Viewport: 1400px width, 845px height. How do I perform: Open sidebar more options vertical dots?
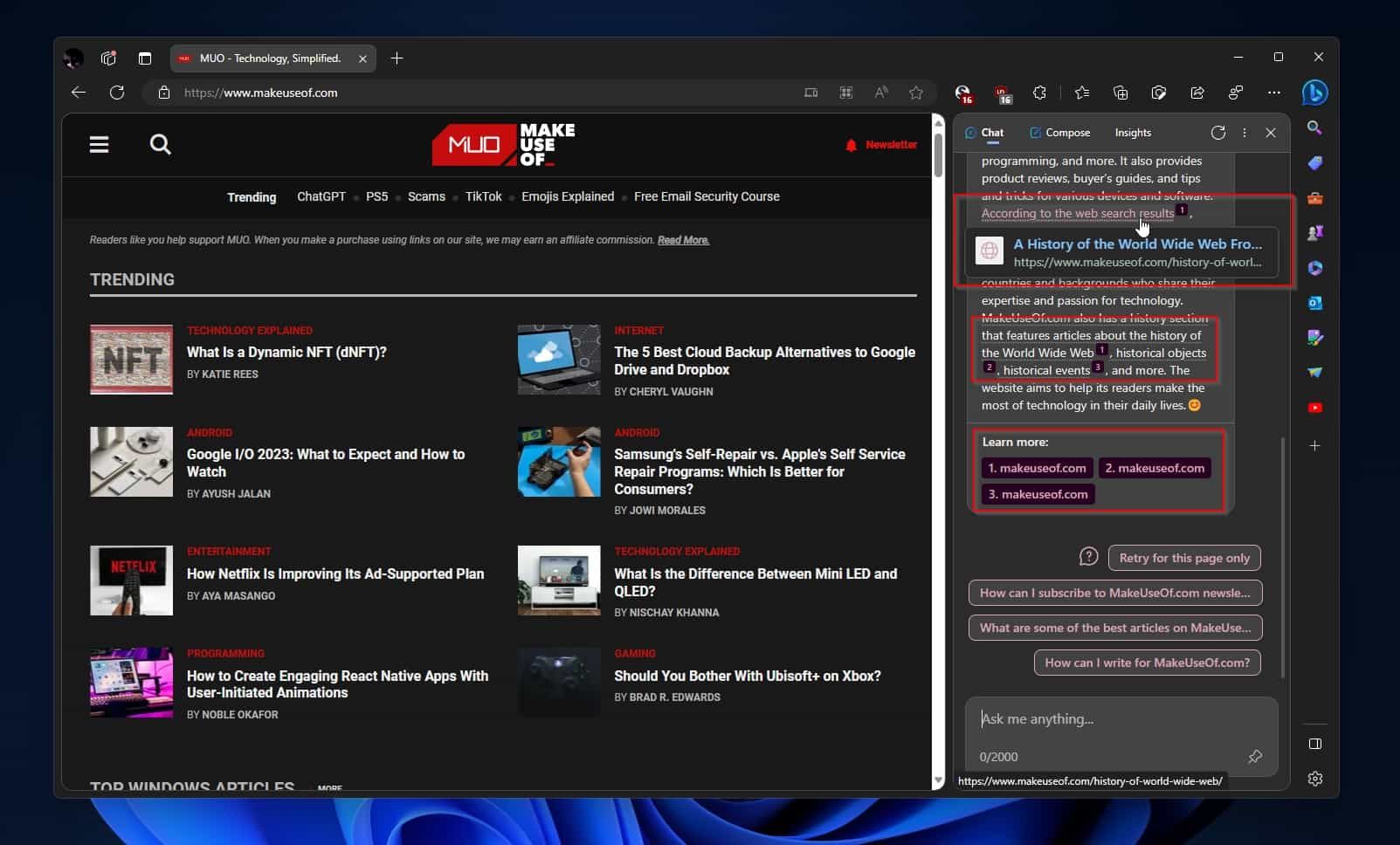[x=1245, y=133]
